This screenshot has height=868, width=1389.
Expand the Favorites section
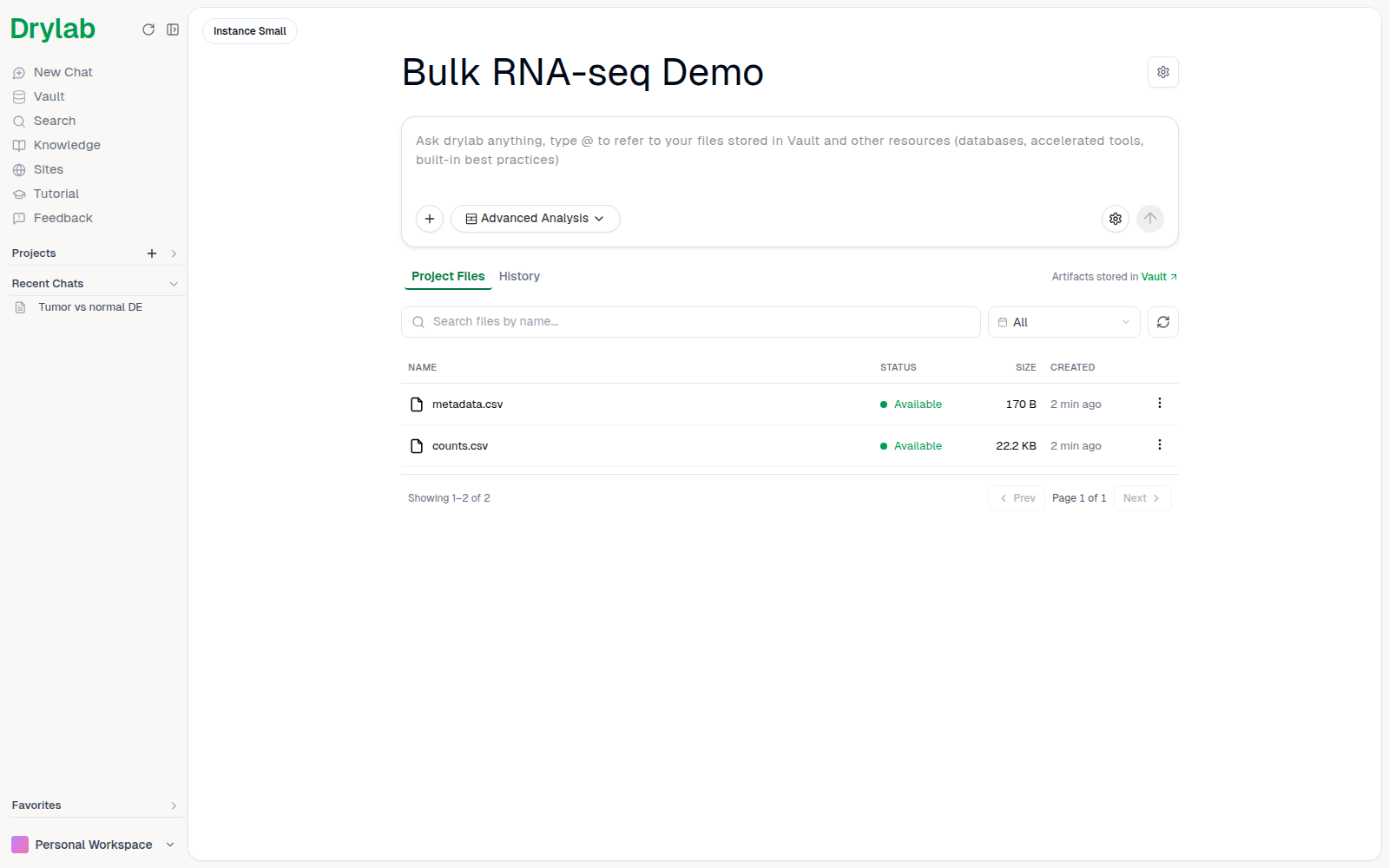(174, 806)
